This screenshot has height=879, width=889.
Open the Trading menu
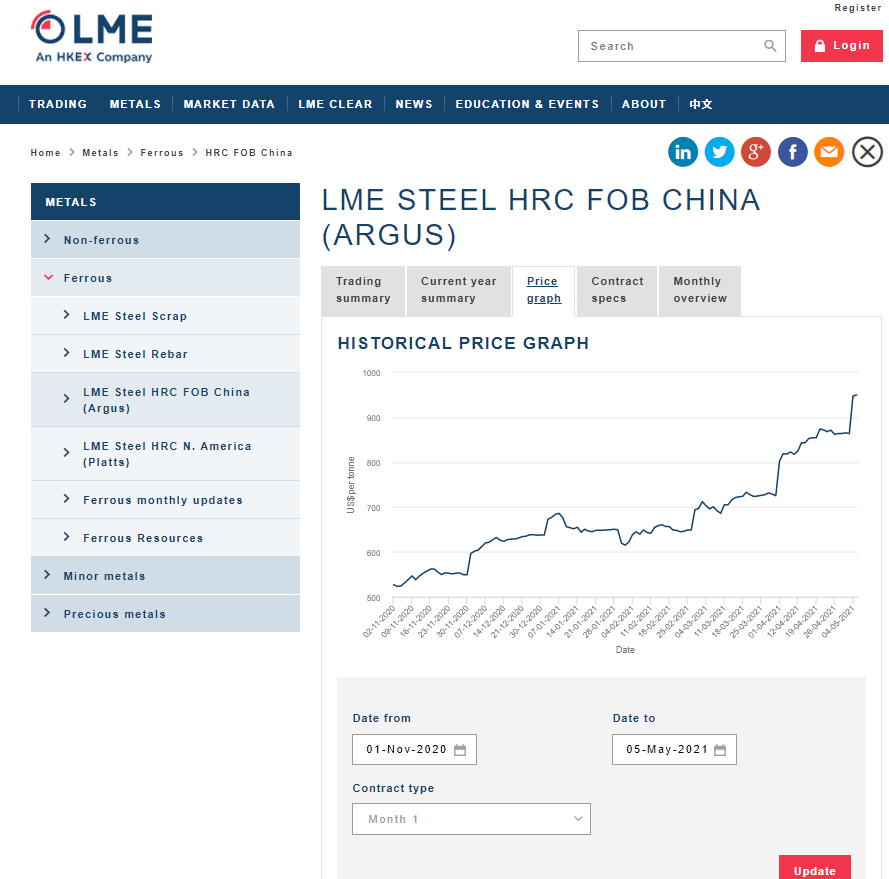(58, 104)
